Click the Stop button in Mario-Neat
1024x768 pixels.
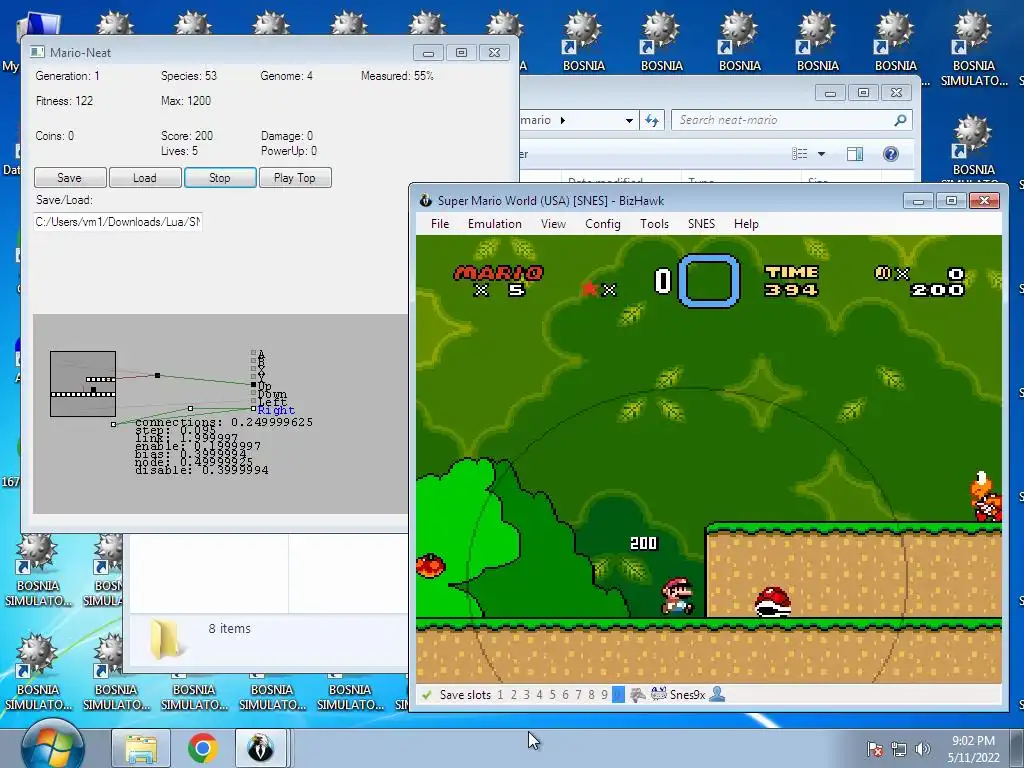220,178
